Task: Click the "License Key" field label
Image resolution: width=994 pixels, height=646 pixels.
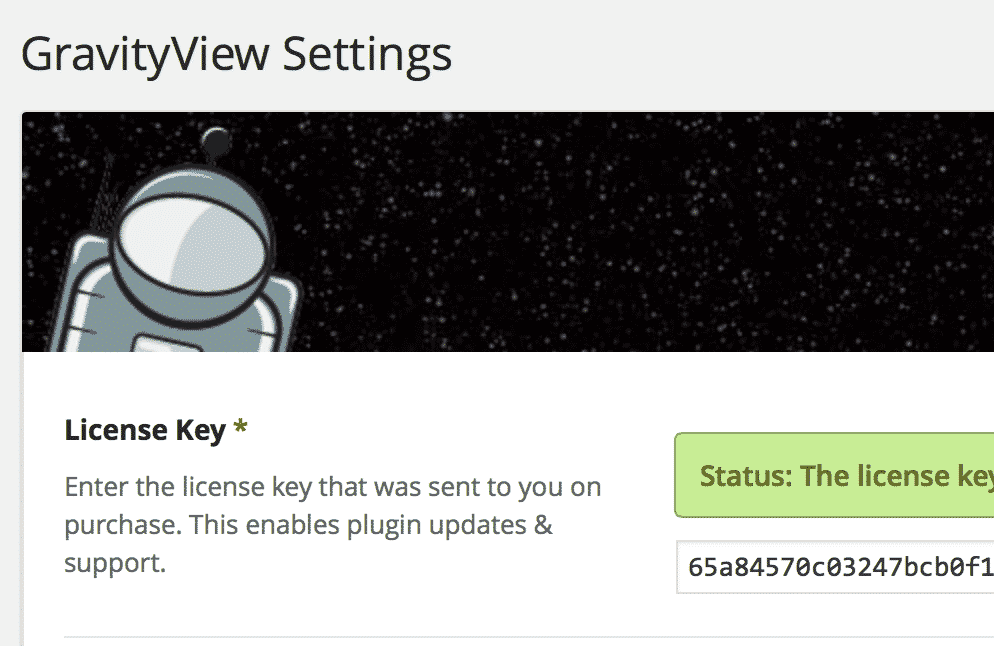Action: [x=145, y=430]
